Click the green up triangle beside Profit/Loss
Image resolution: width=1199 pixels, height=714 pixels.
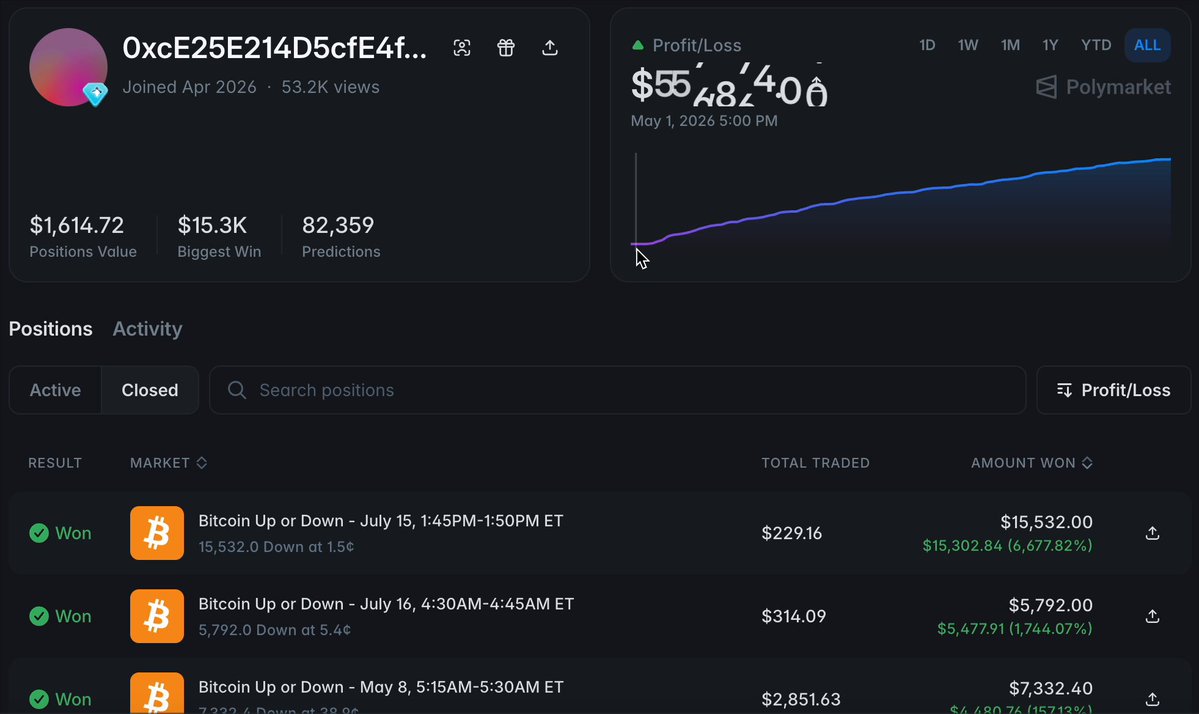(638, 45)
